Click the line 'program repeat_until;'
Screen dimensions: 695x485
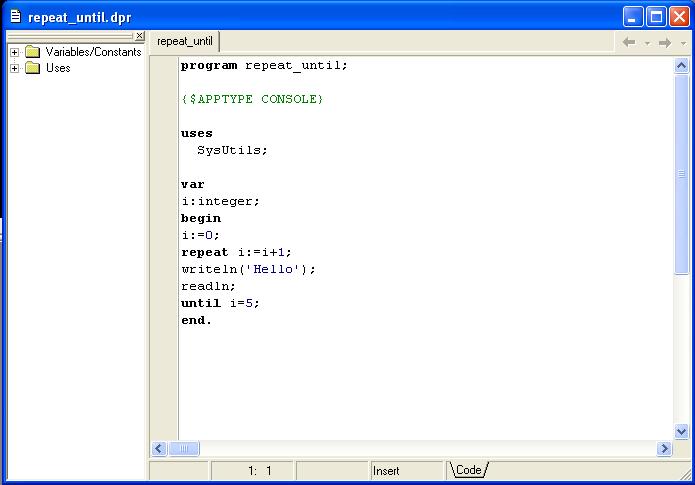[x=264, y=66]
